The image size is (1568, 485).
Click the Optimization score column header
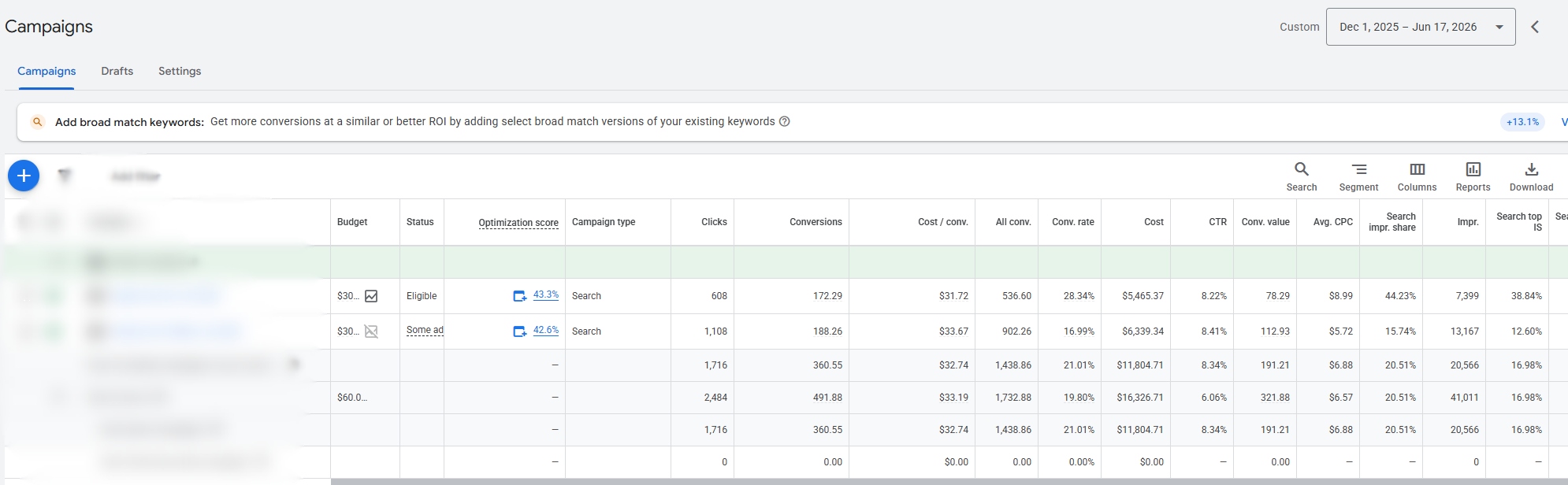[x=518, y=223]
